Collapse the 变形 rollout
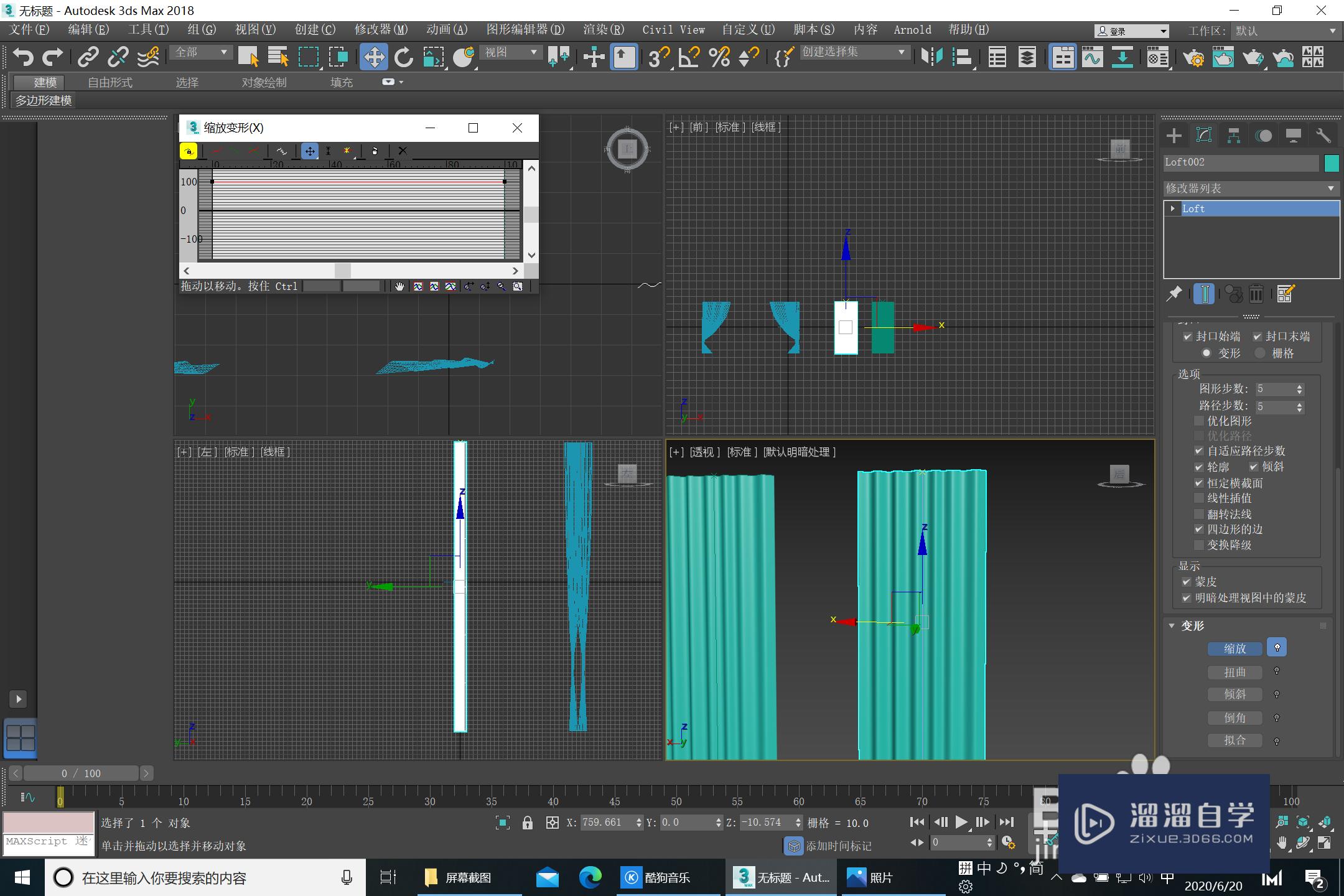The height and width of the screenshot is (896, 1344). click(x=1172, y=625)
